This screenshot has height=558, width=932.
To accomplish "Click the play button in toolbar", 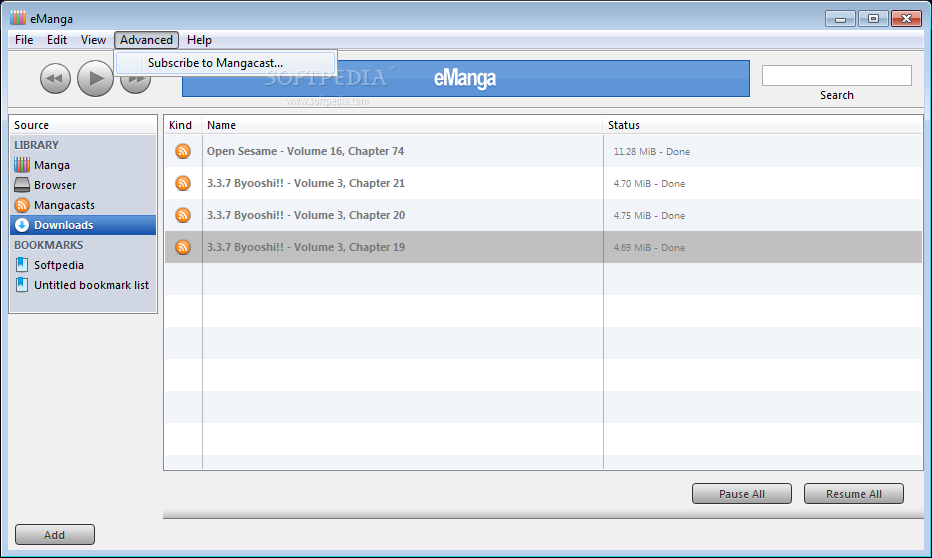I will coord(95,78).
